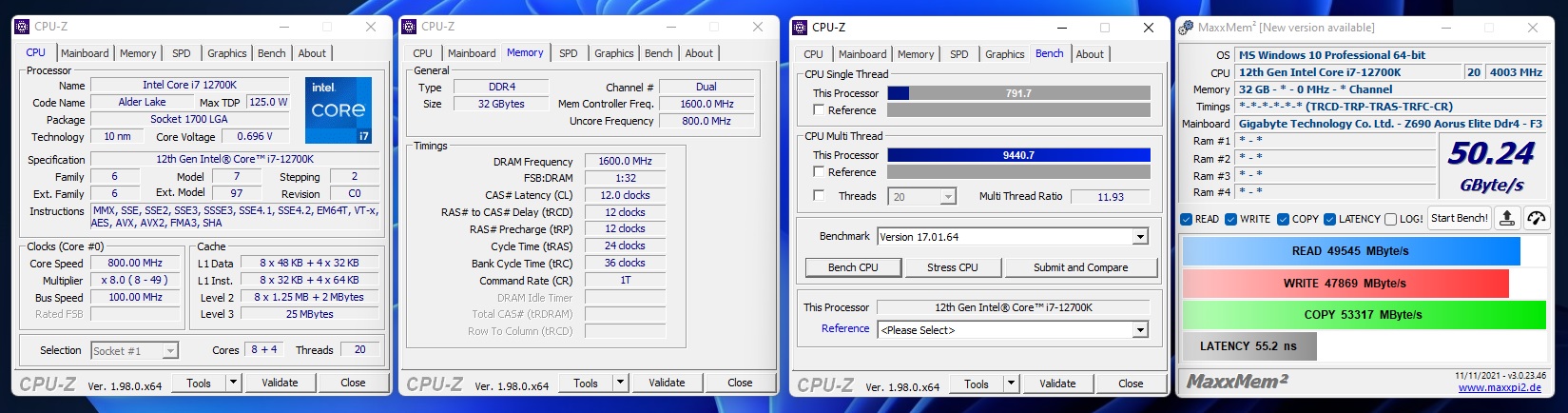Open Tools dropdown arrow in CPU tab window
The image size is (1568, 413).
tap(233, 383)
